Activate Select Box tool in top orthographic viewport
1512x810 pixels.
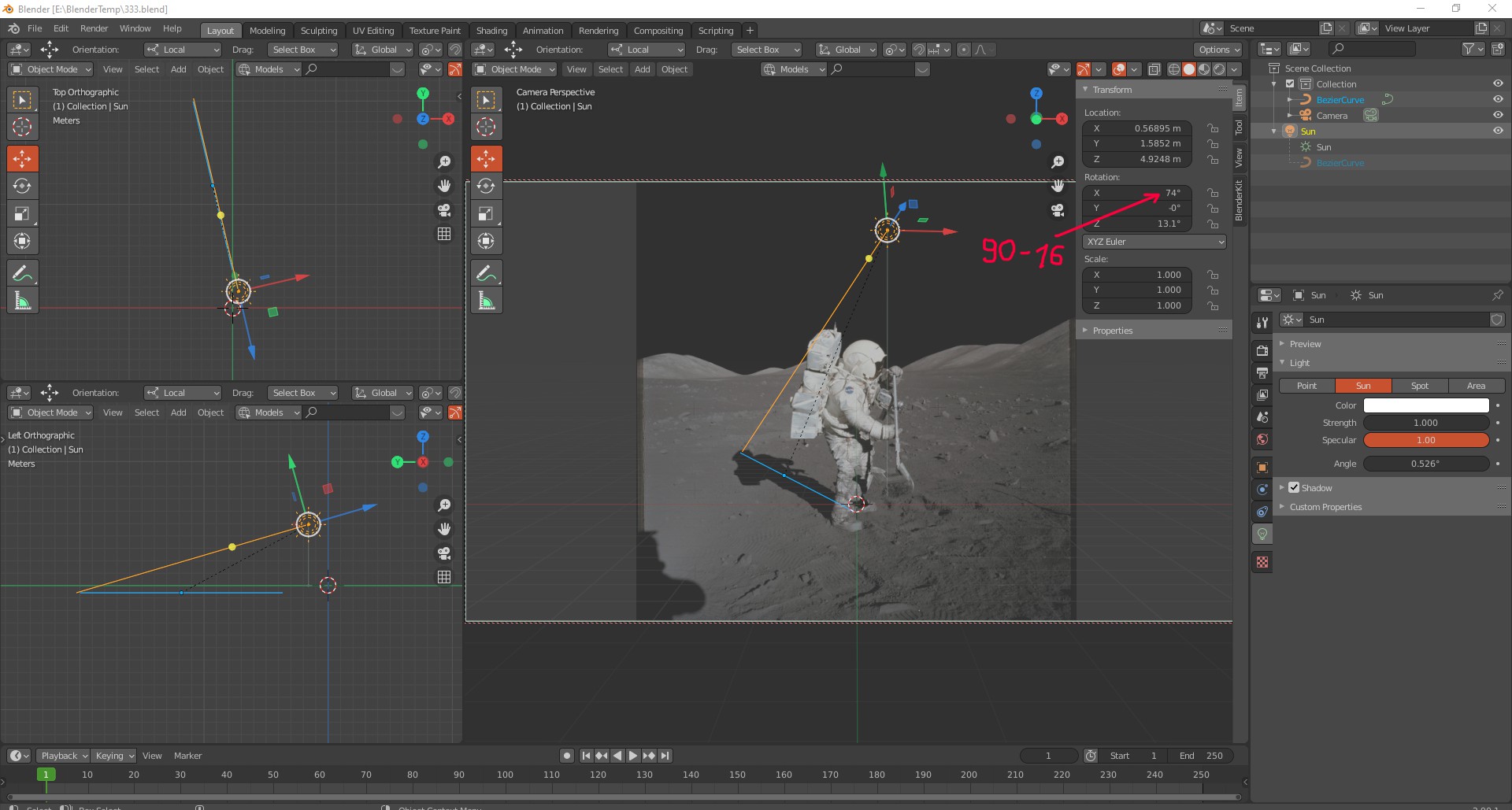[x=22, y=100]
